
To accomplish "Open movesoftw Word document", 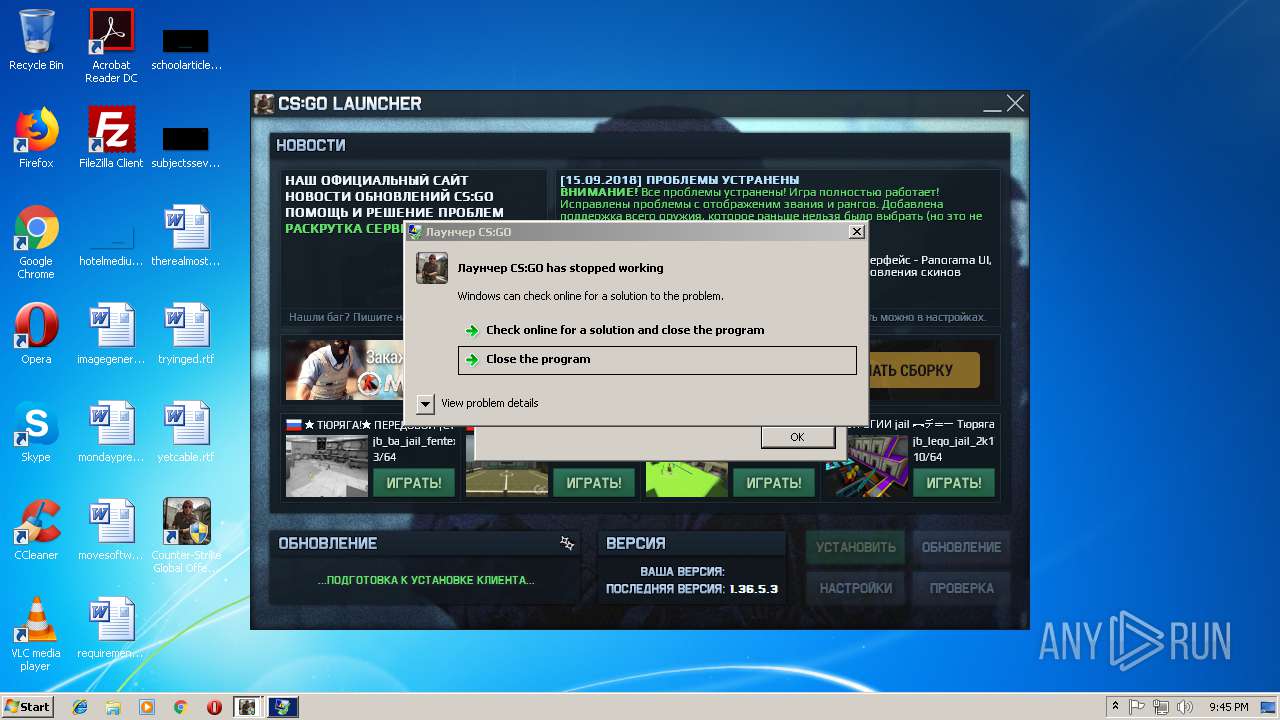I will coord(111,530).
